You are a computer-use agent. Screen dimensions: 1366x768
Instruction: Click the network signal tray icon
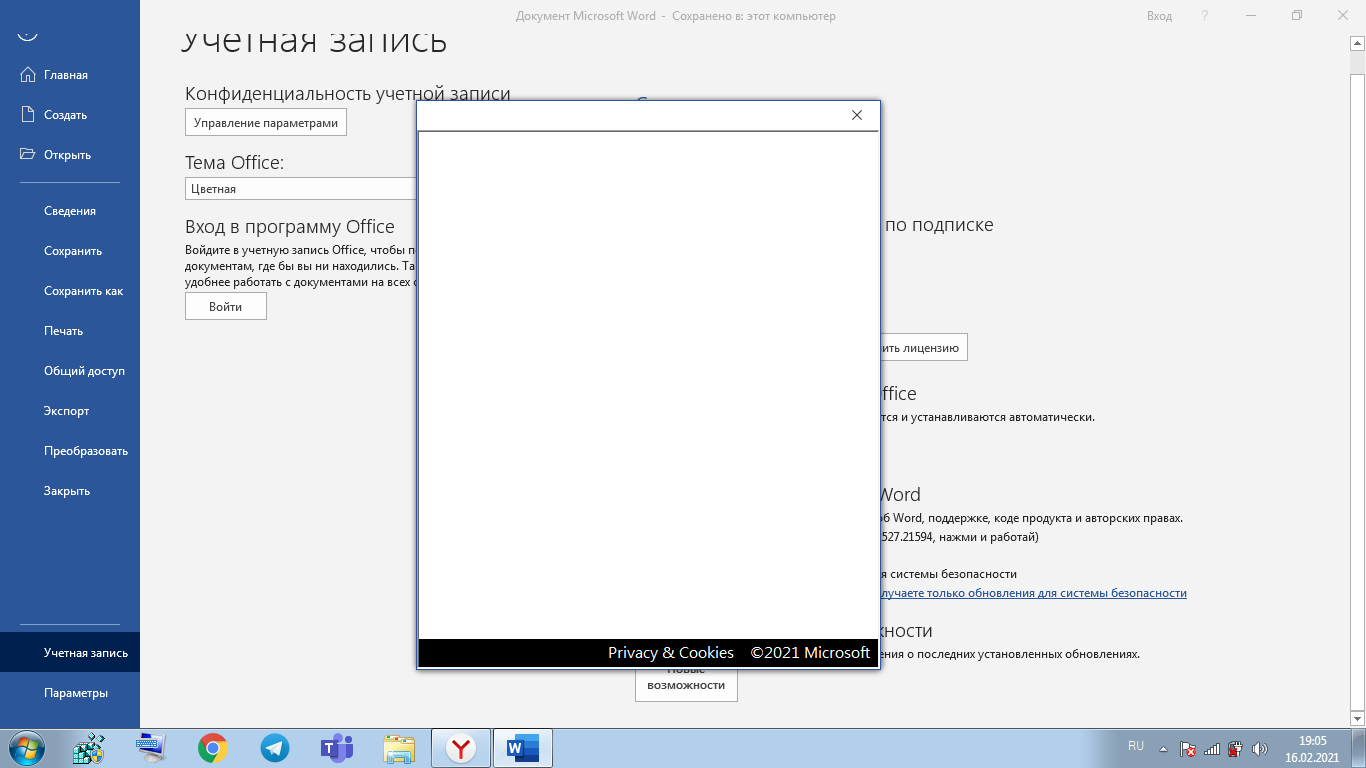pos(1211,748)
